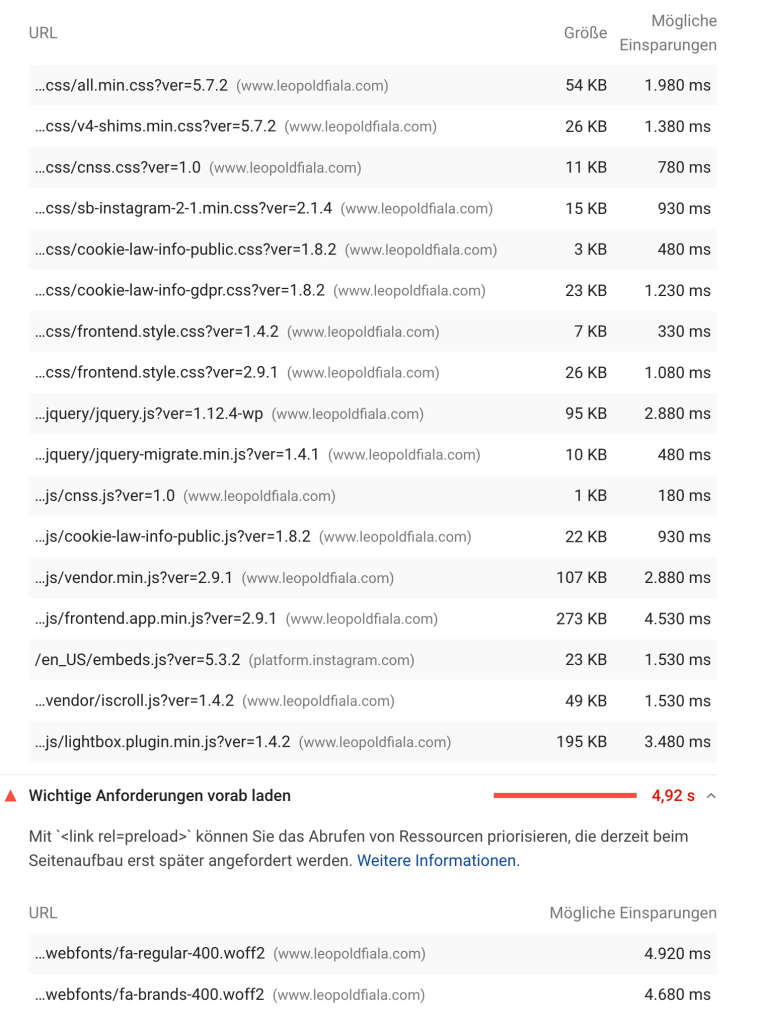The width and height of the screenshot is (760, 1021).
Task: Click the Wichtige Anforderungen vorab laden heading
Action: 160,796
